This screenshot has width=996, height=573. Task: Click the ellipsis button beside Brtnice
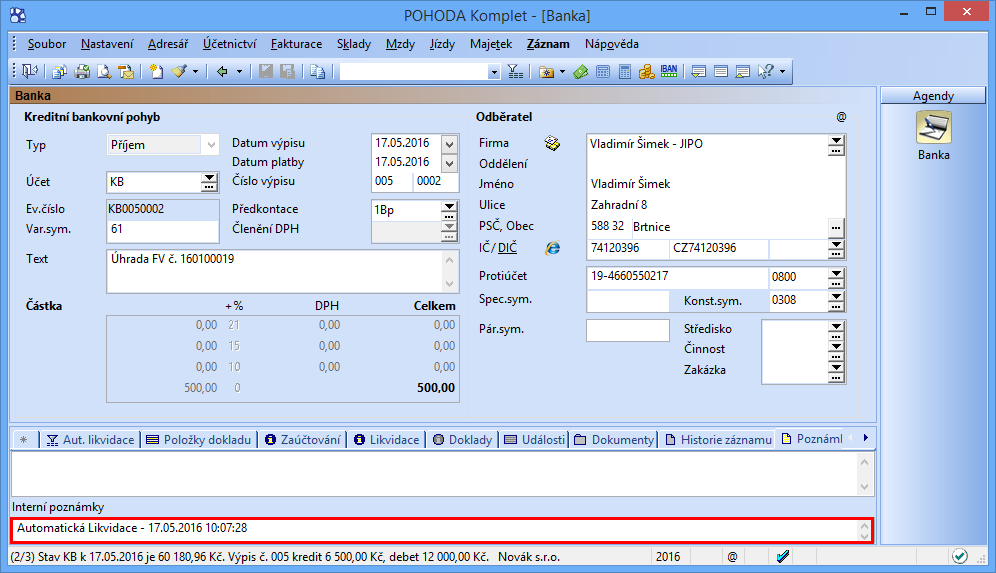click(836, 227)
